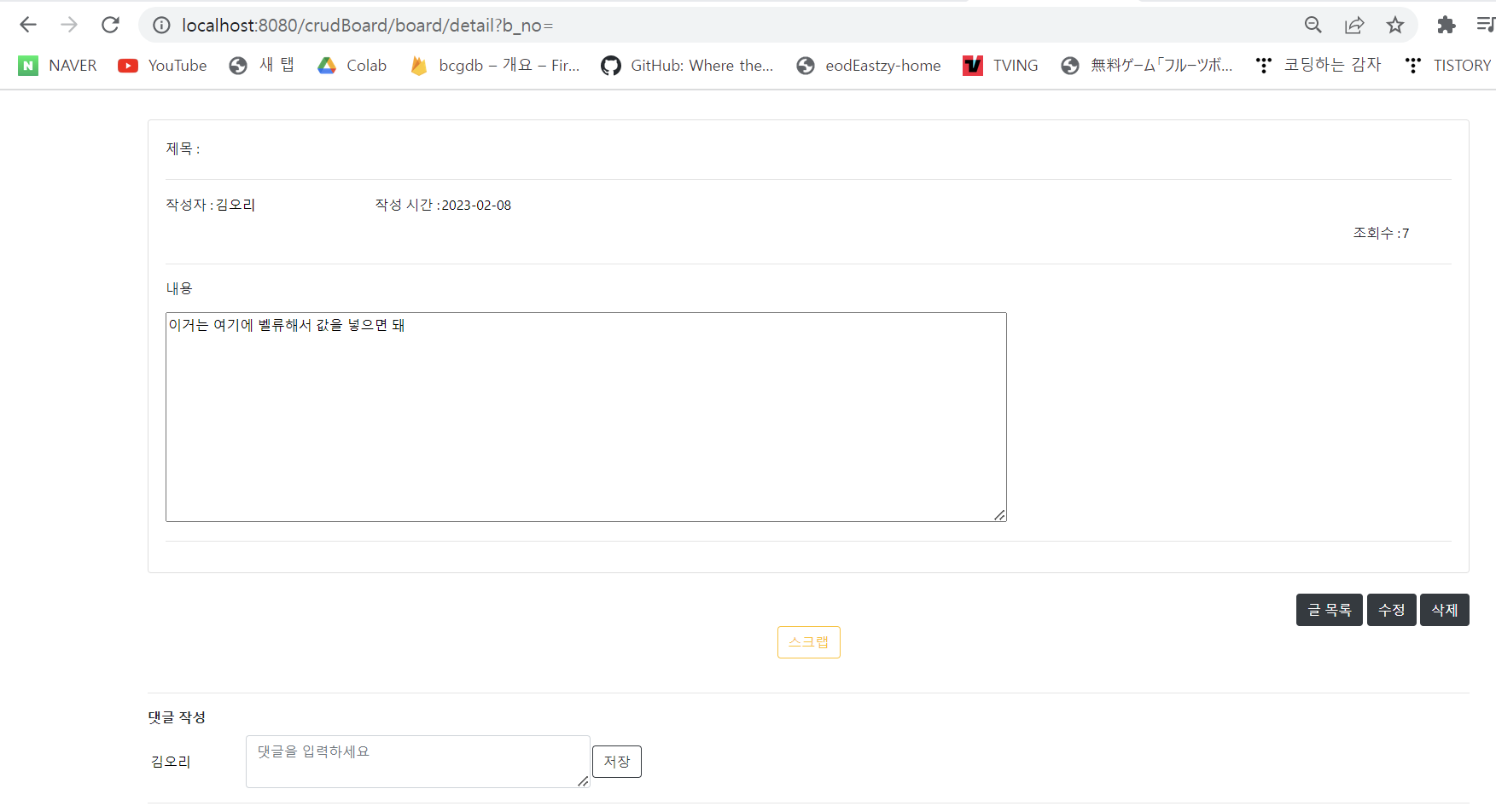
Task: Click the commenter name 김오리
Action: [171, 762]
